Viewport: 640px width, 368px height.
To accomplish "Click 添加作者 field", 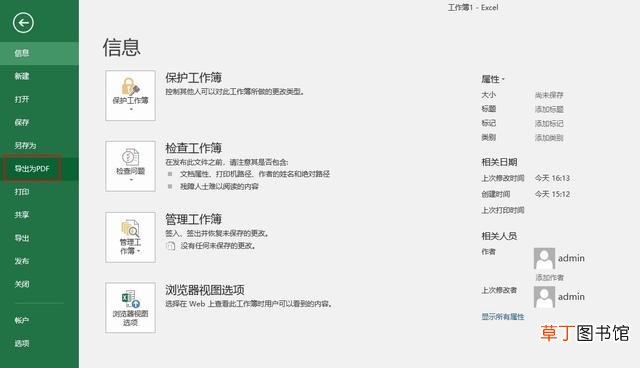I will point(549,277).
